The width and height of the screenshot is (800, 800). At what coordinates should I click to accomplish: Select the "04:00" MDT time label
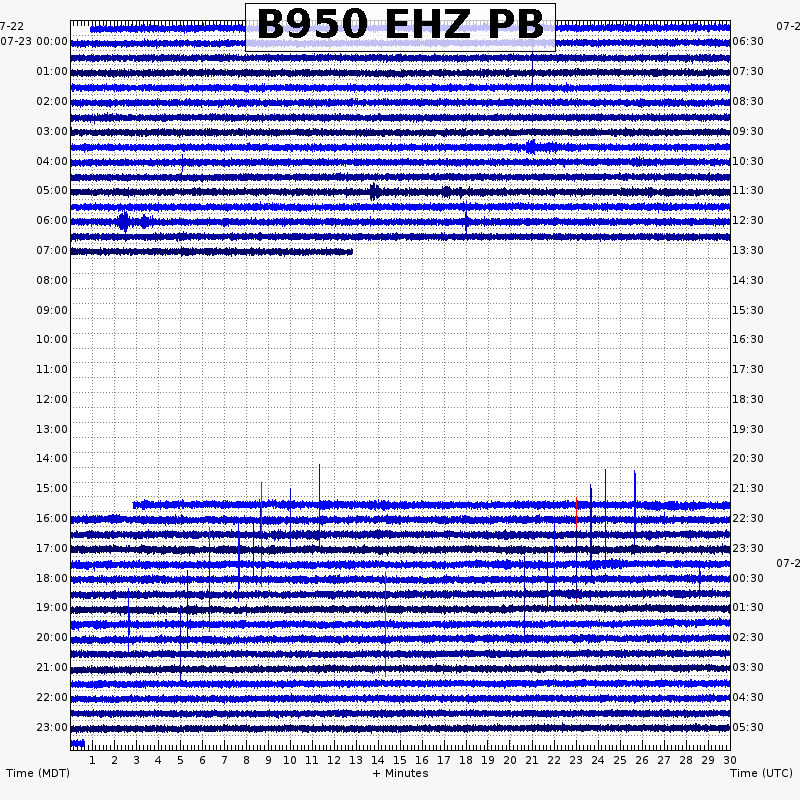52,162
